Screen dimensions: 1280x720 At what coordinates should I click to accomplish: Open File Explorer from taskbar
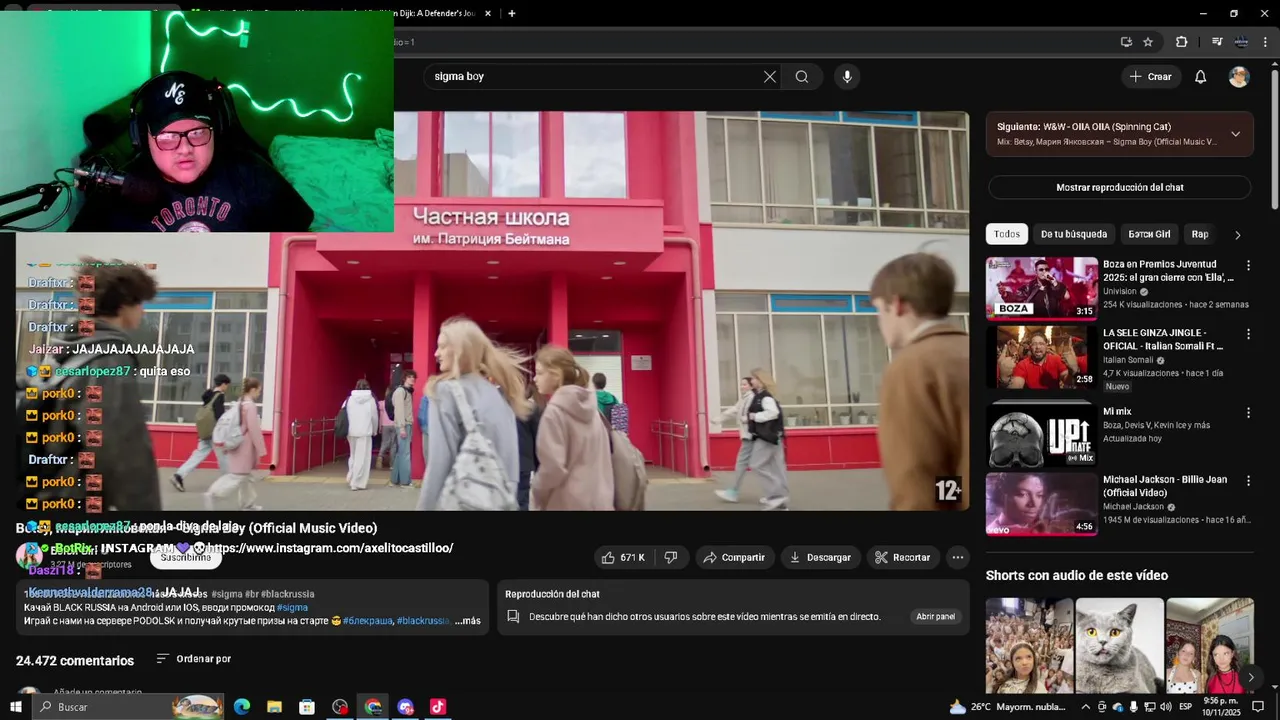pyautogui.click(x=274, y=707)
